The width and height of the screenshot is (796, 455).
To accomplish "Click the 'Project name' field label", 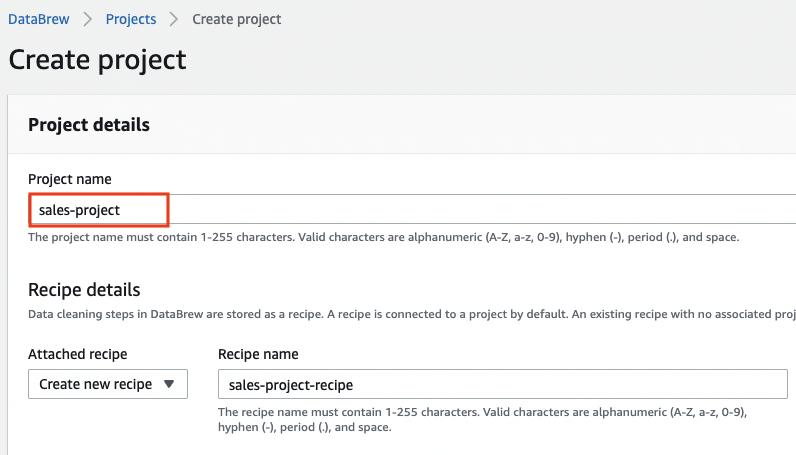I will tap(69, 179).
